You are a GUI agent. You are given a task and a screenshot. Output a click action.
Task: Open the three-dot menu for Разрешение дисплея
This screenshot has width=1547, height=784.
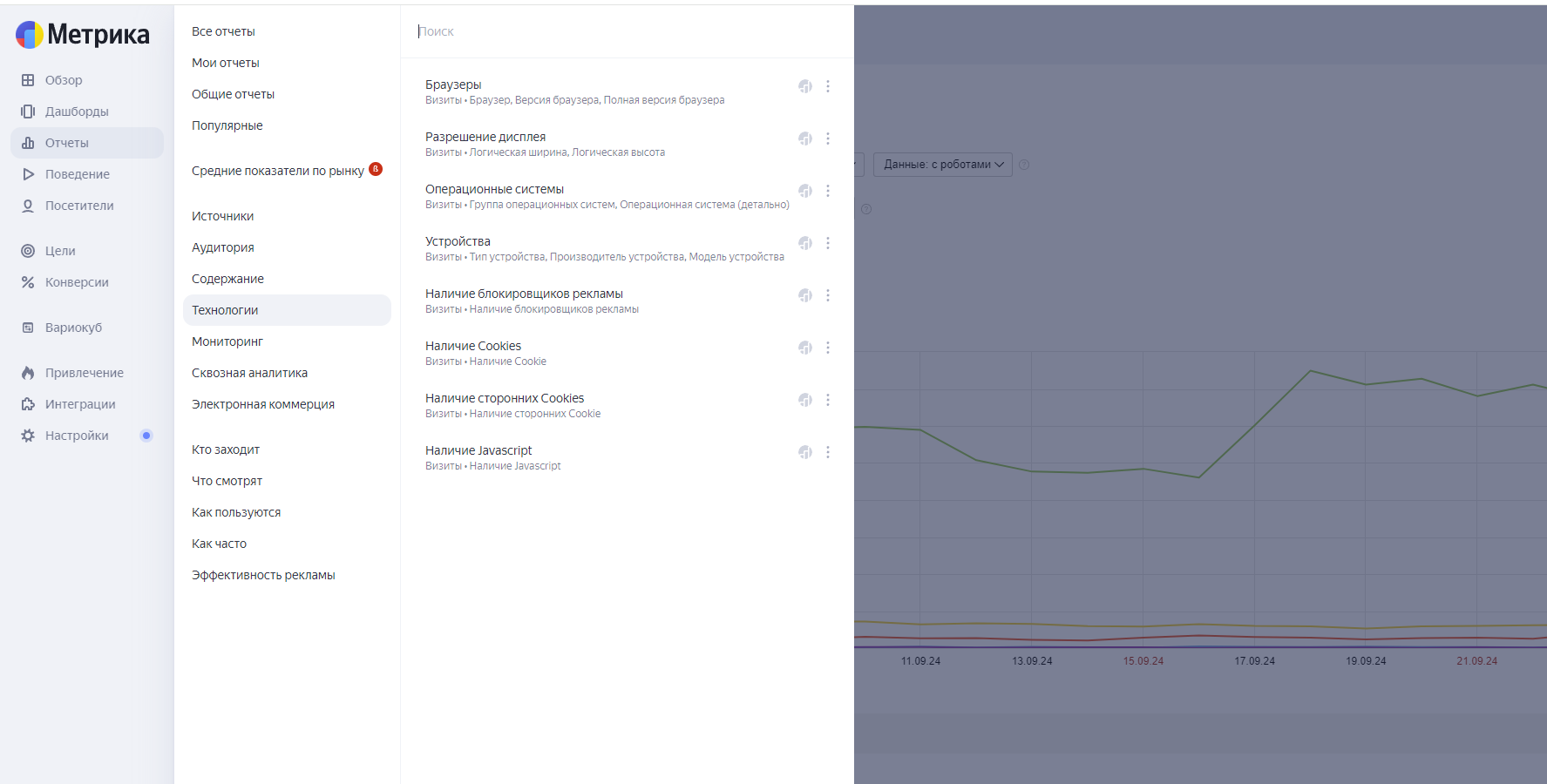[828, 139]
